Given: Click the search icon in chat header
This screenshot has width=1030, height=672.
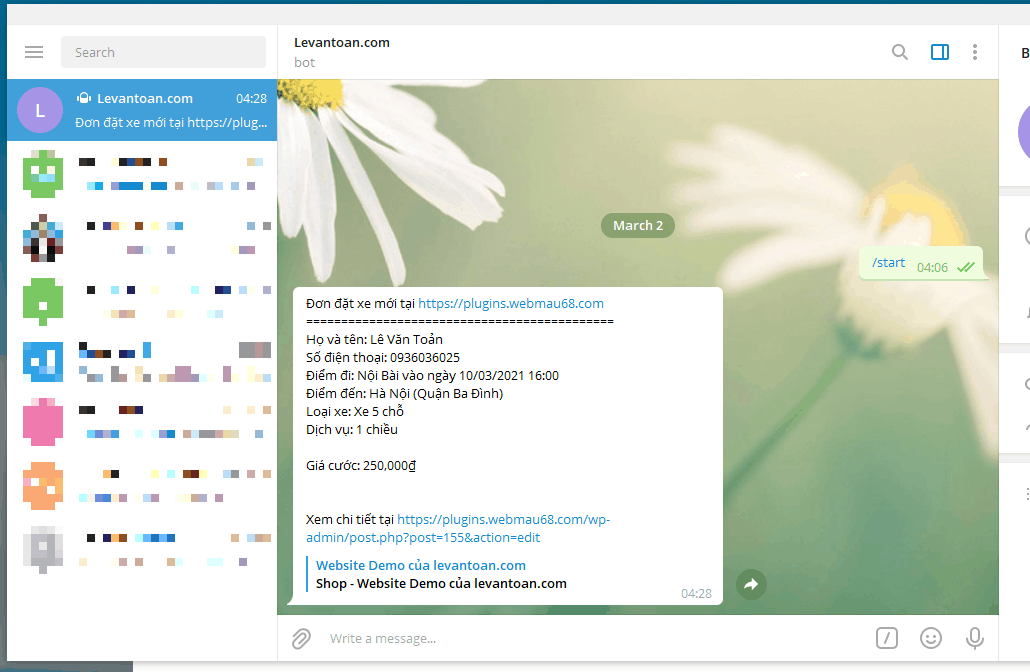Looking at the screenshot, I should coord(899,51).
